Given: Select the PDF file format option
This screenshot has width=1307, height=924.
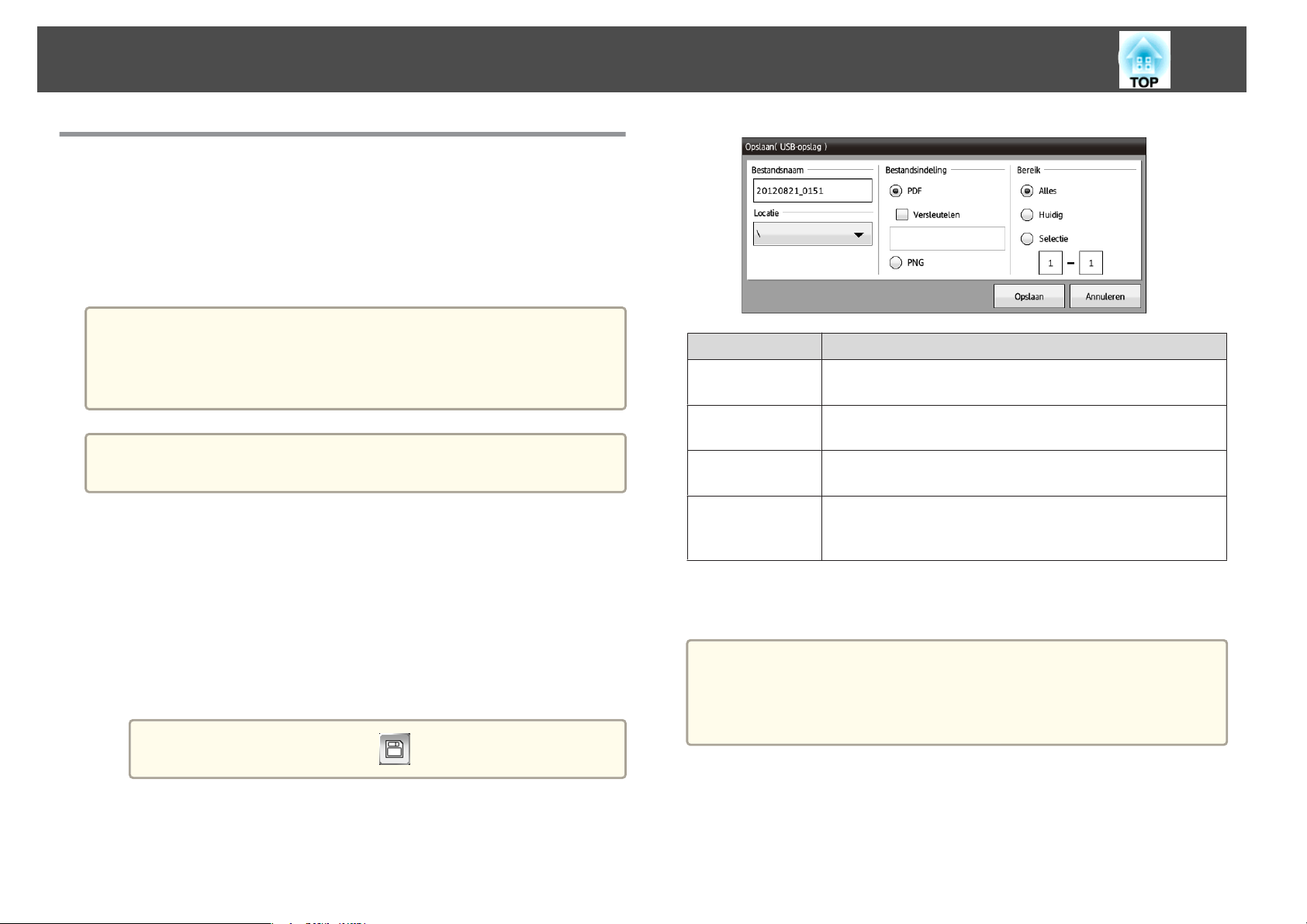Looking at the screenshot, I should click(x=896, y=191).
